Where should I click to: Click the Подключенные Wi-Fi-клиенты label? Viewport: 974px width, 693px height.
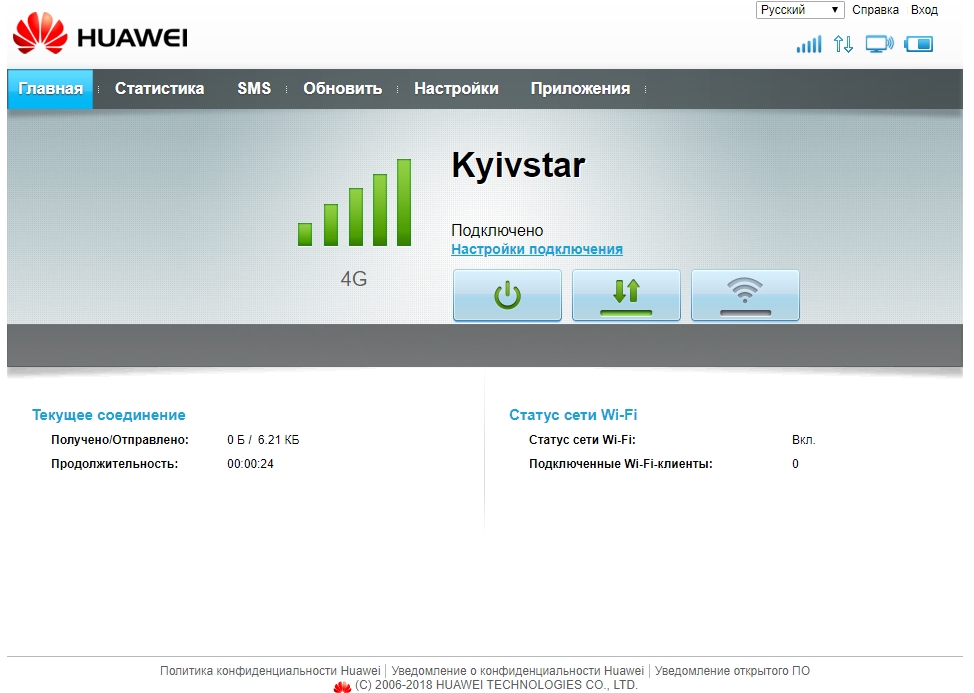pos(621,464)
